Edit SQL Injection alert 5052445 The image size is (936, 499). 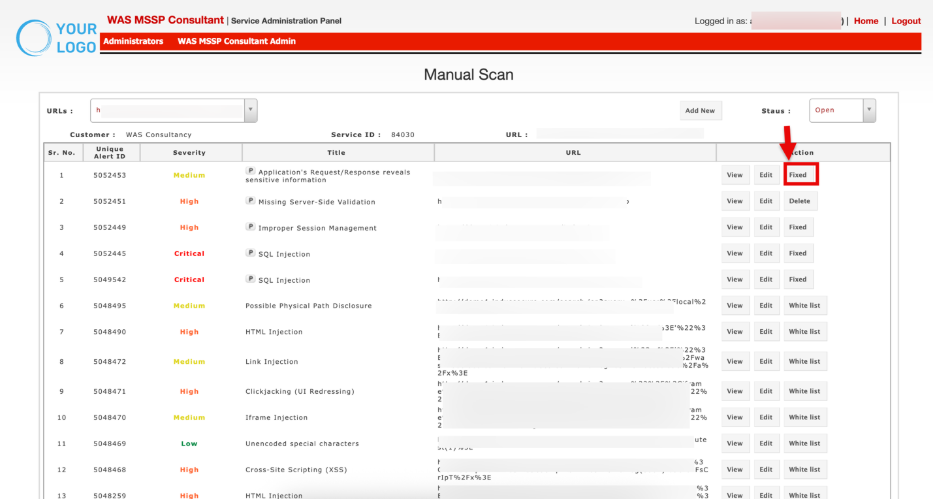click(766, 253)
